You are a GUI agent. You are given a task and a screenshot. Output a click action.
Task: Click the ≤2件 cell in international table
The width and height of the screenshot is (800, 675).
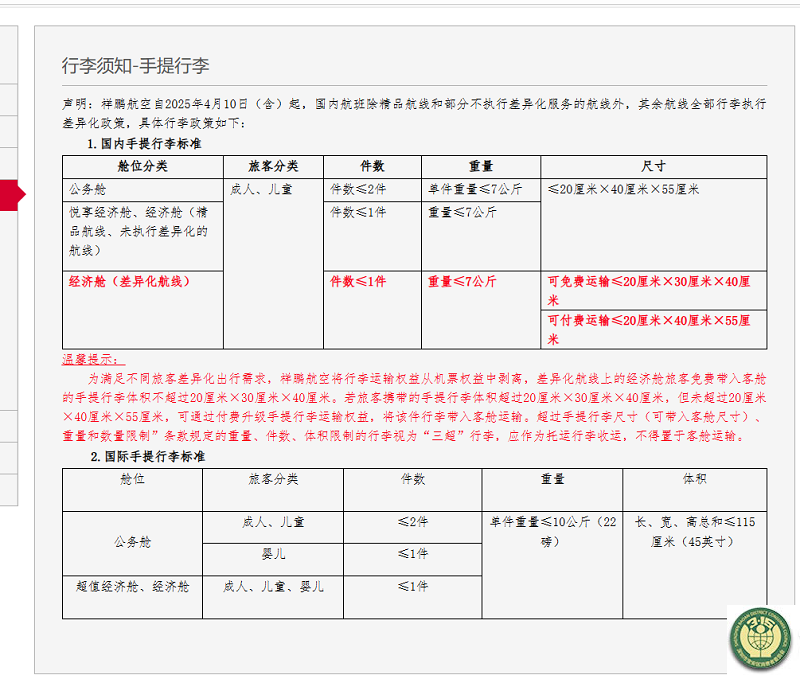pos(413,527)
